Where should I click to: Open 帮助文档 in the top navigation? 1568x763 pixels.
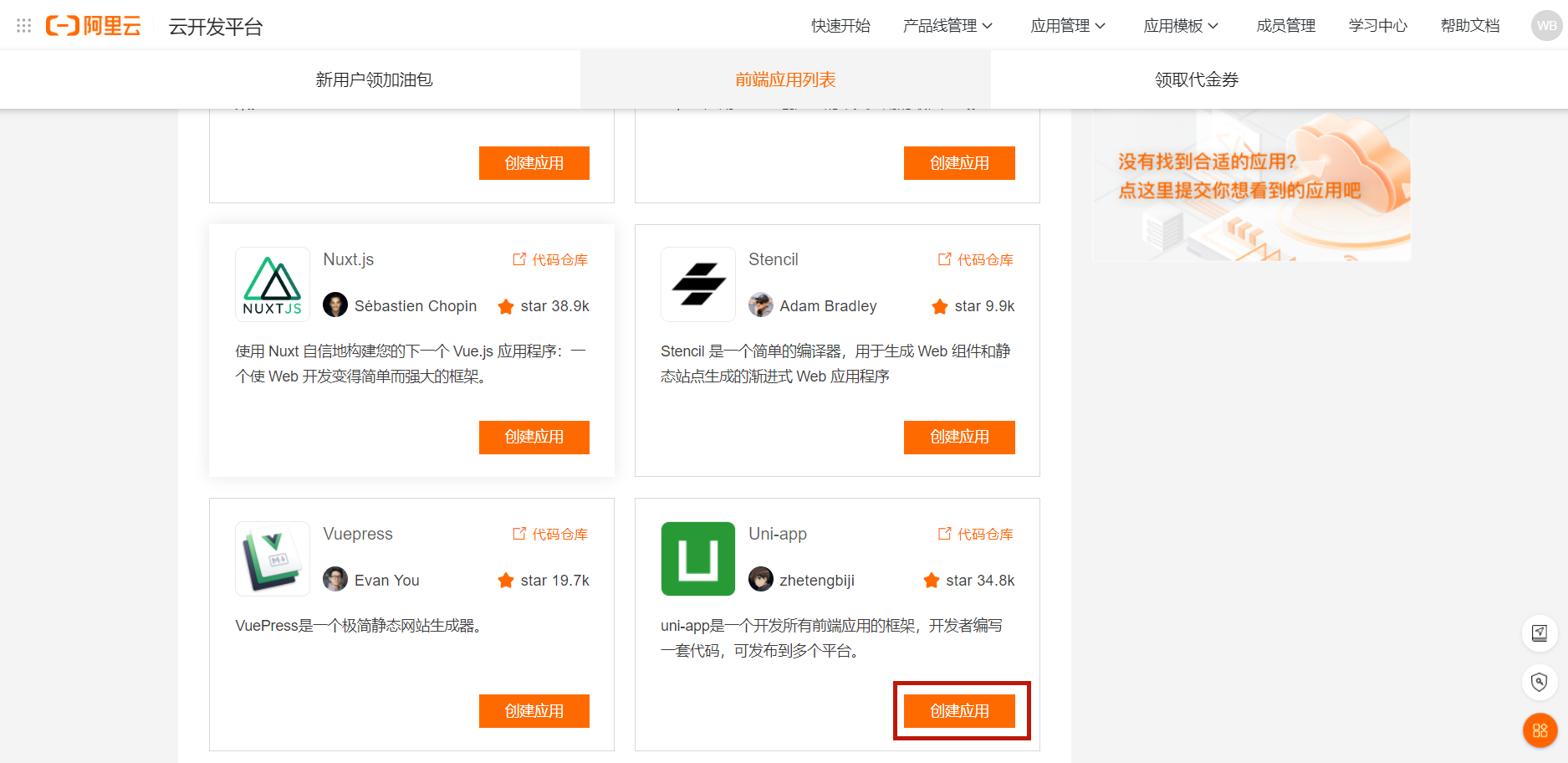(x=1470, y=26)
